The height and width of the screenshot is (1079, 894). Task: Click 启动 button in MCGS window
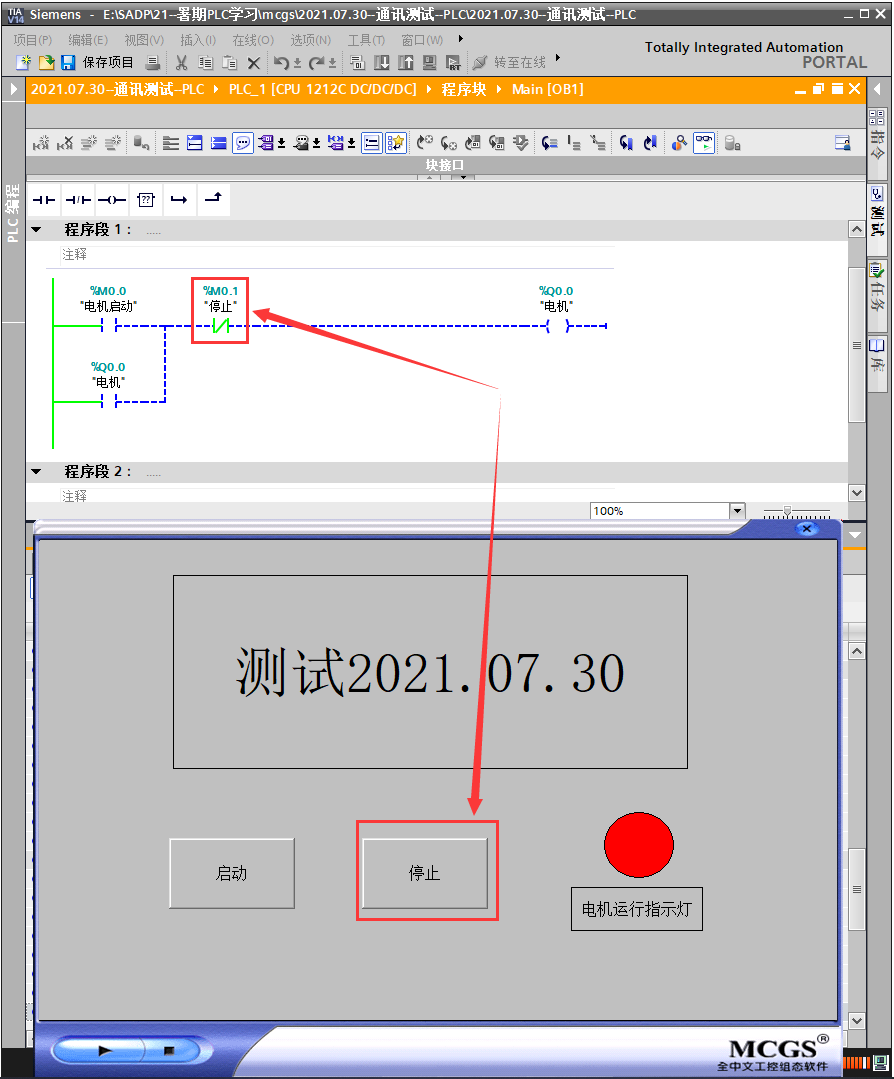[232, 873]
